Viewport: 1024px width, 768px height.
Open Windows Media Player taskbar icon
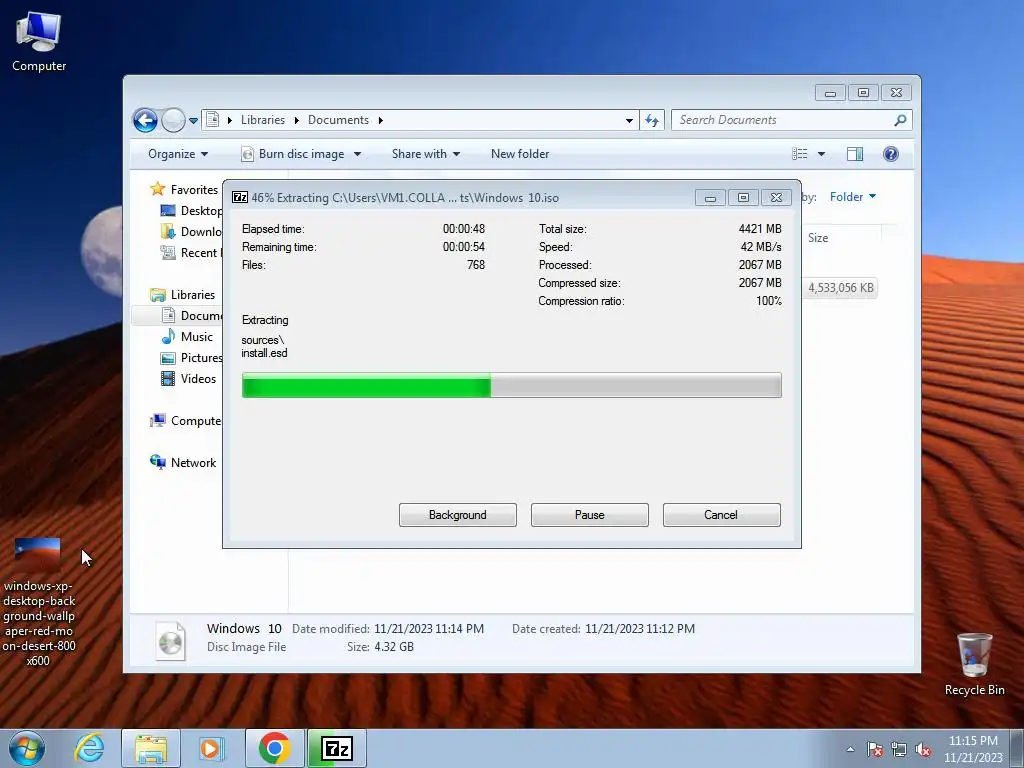coord(211,748)
